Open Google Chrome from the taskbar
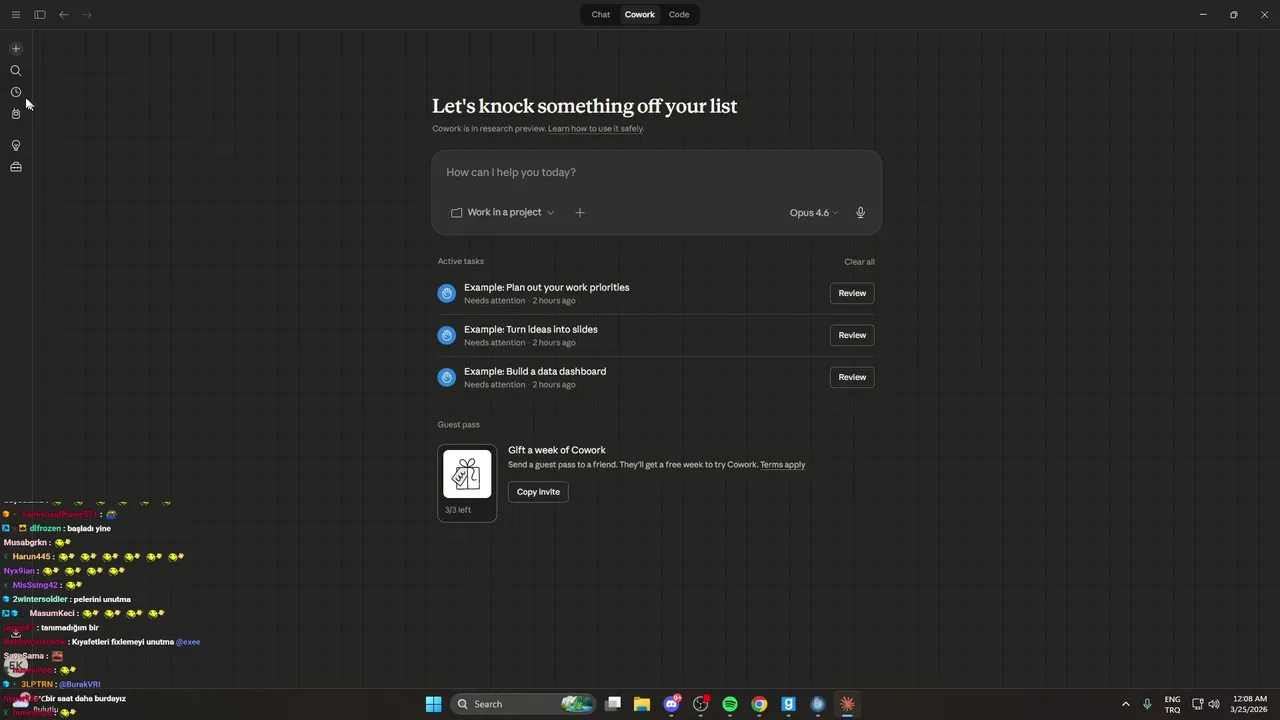 click(759, 704)
